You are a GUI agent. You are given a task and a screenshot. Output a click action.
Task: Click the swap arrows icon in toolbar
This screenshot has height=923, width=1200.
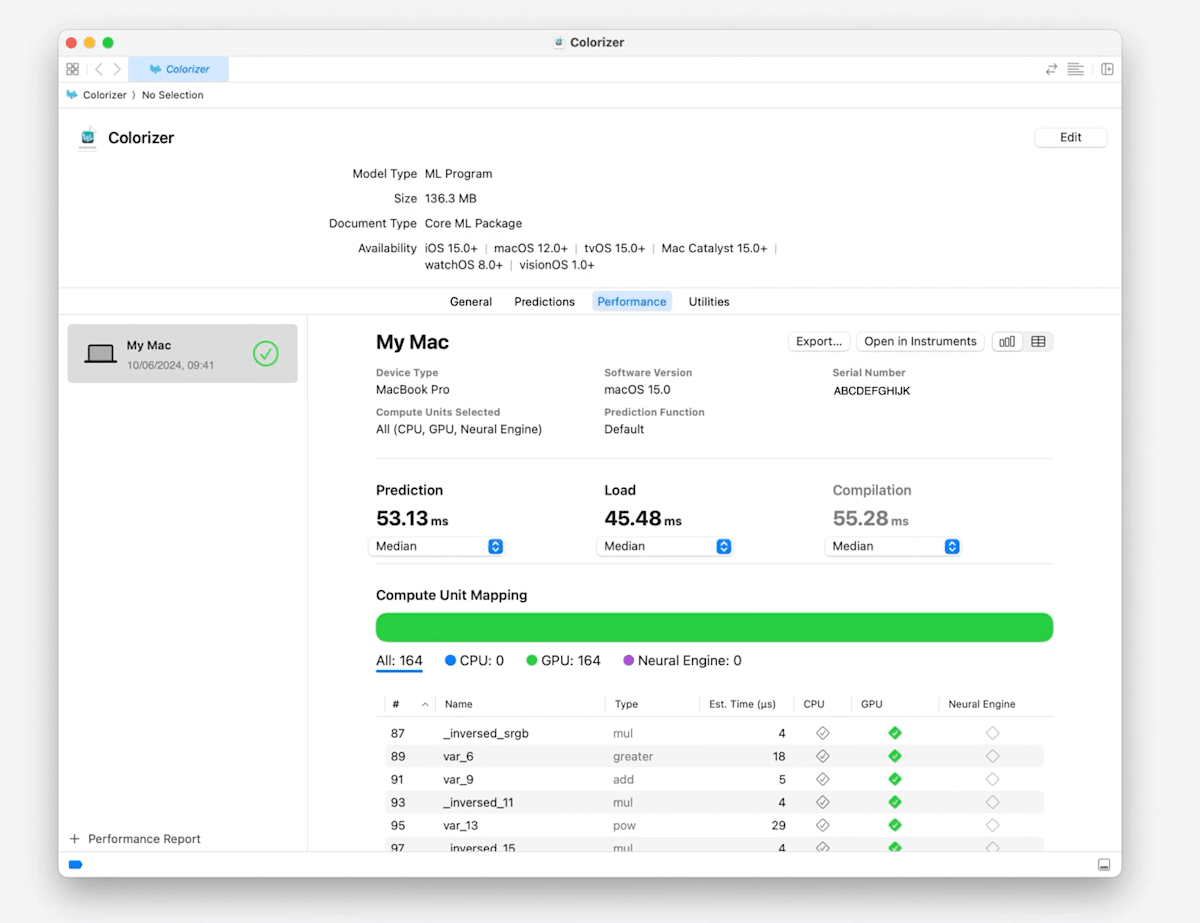1051,69
